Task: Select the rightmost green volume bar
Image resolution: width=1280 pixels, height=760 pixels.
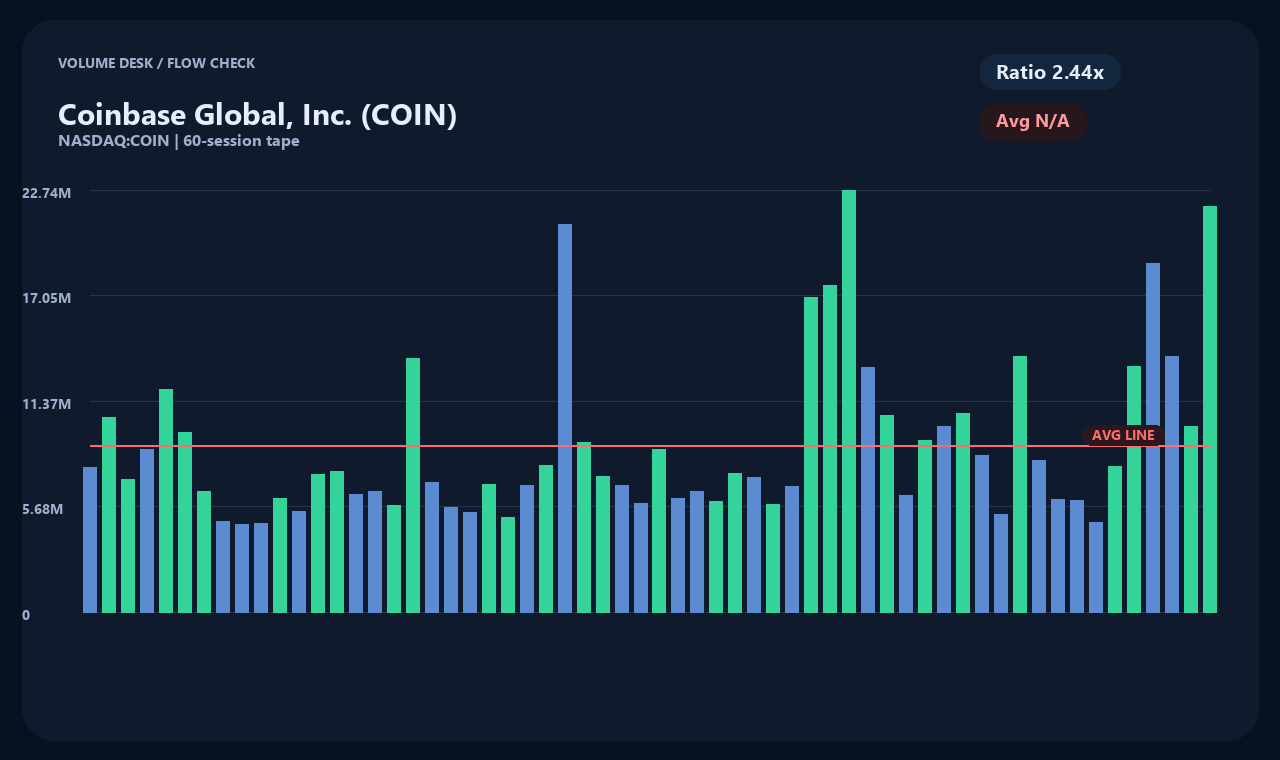Action: pos(1210,409)
